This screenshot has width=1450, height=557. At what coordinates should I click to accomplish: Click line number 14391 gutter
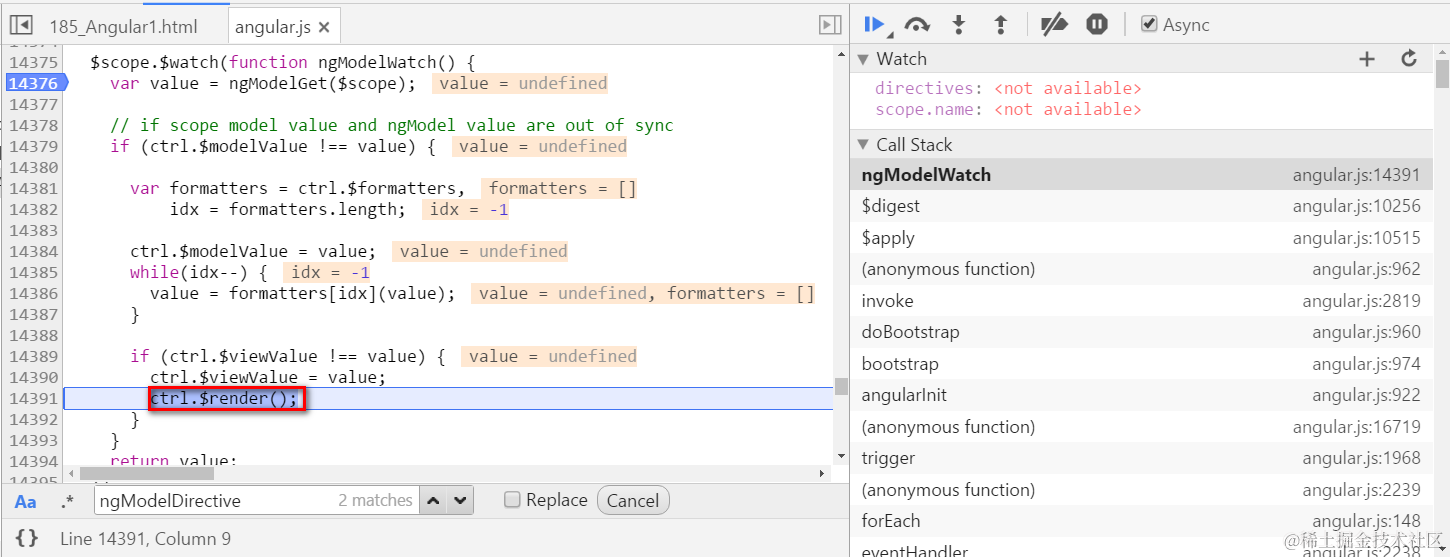click(33, 398)
